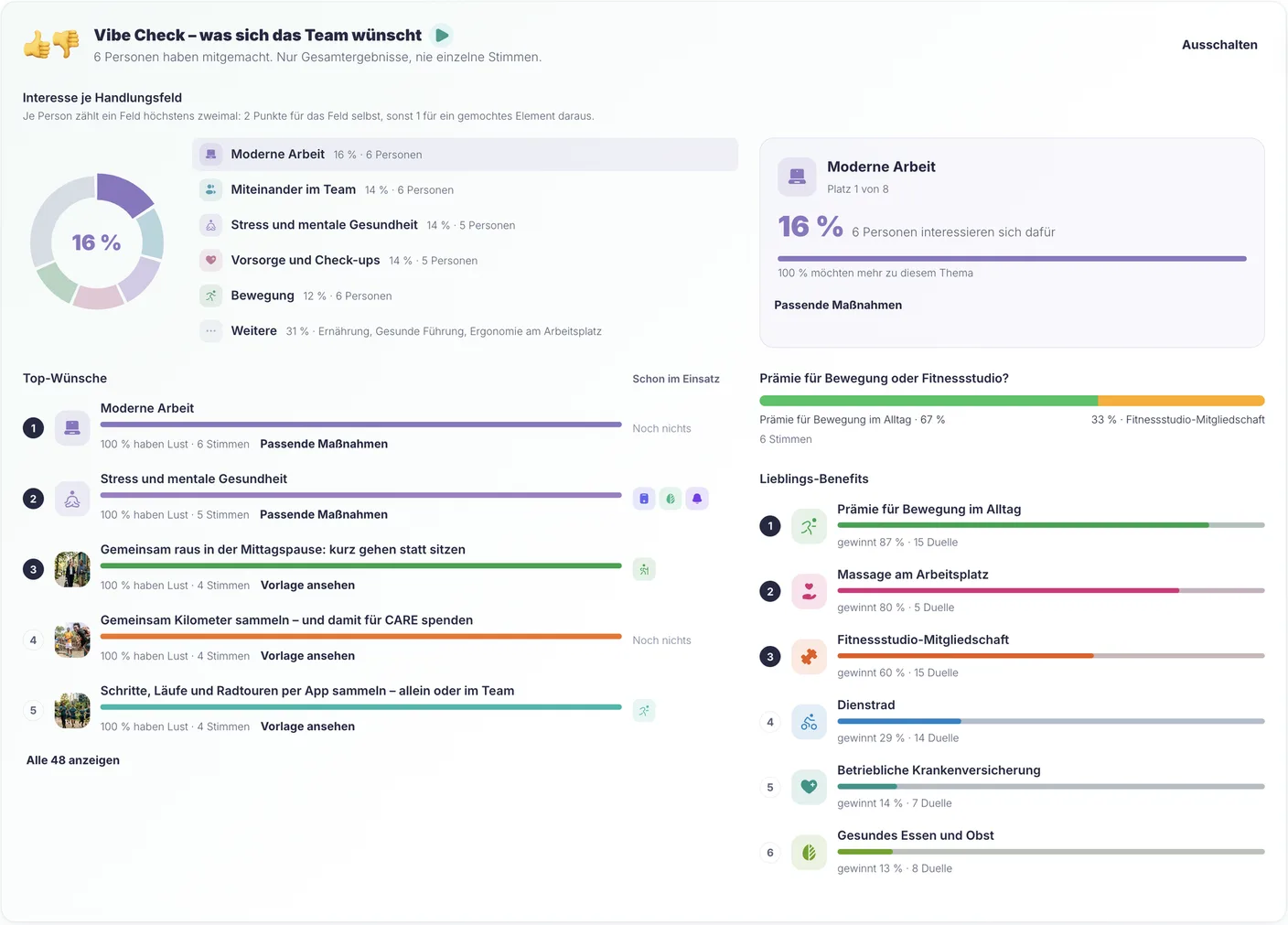Click laptop icon of top wish Moderne Arbeit

click(x=72, y=427)
